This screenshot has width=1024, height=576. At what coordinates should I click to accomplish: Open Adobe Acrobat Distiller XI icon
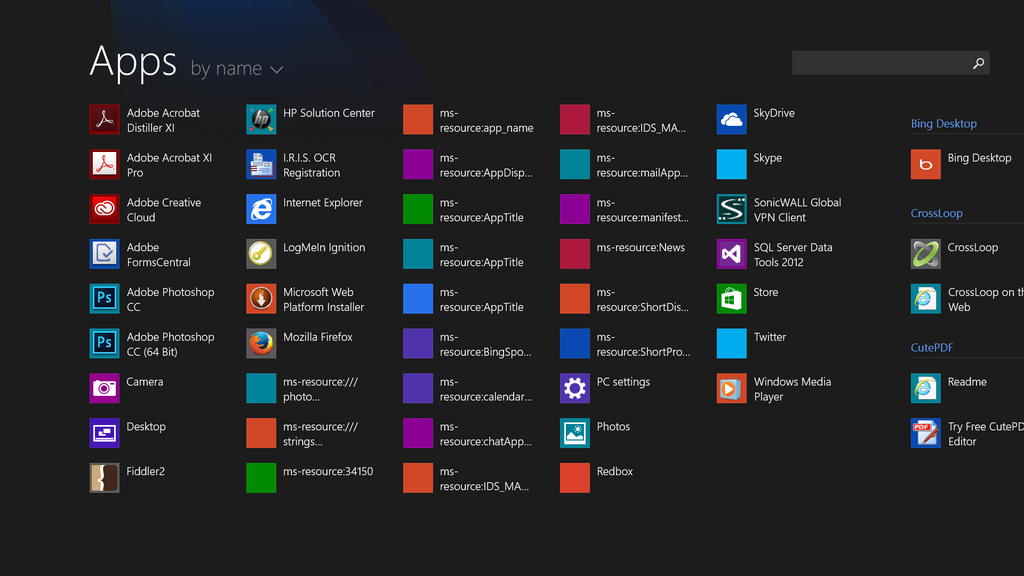click(104, 120)
